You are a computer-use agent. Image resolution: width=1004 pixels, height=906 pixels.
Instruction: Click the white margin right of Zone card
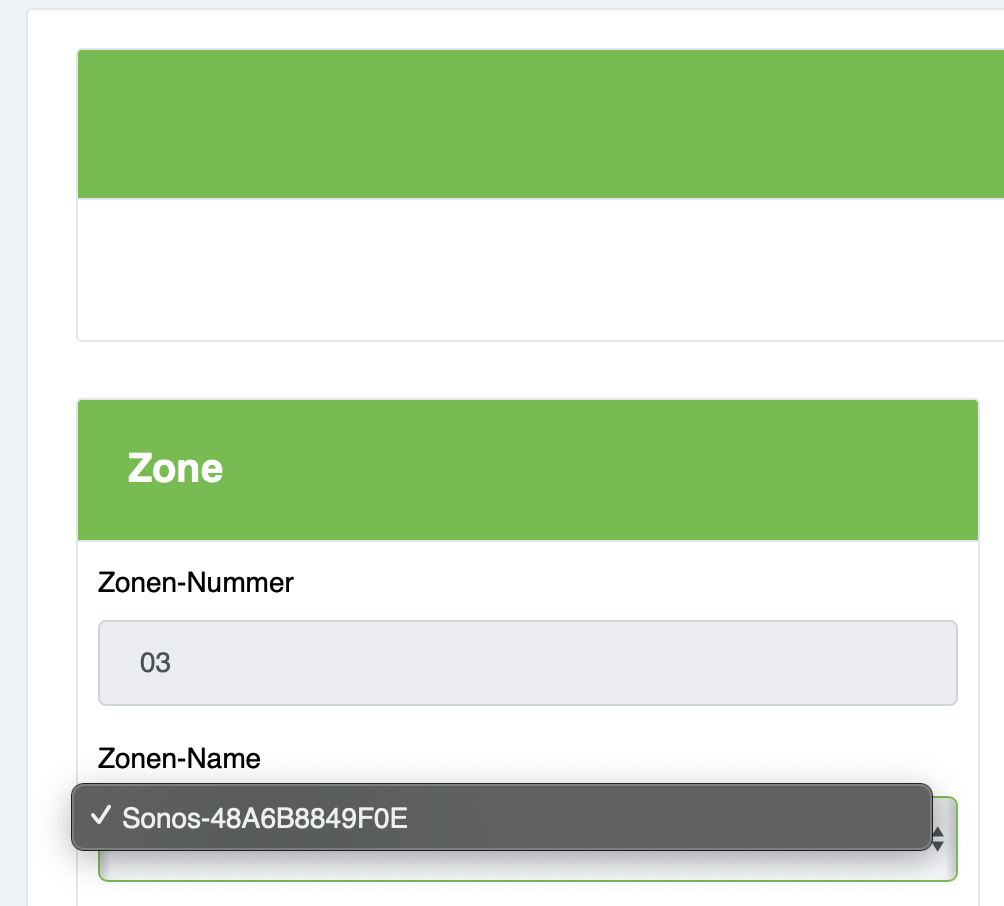pyautogui.click(x=991, y=600)
